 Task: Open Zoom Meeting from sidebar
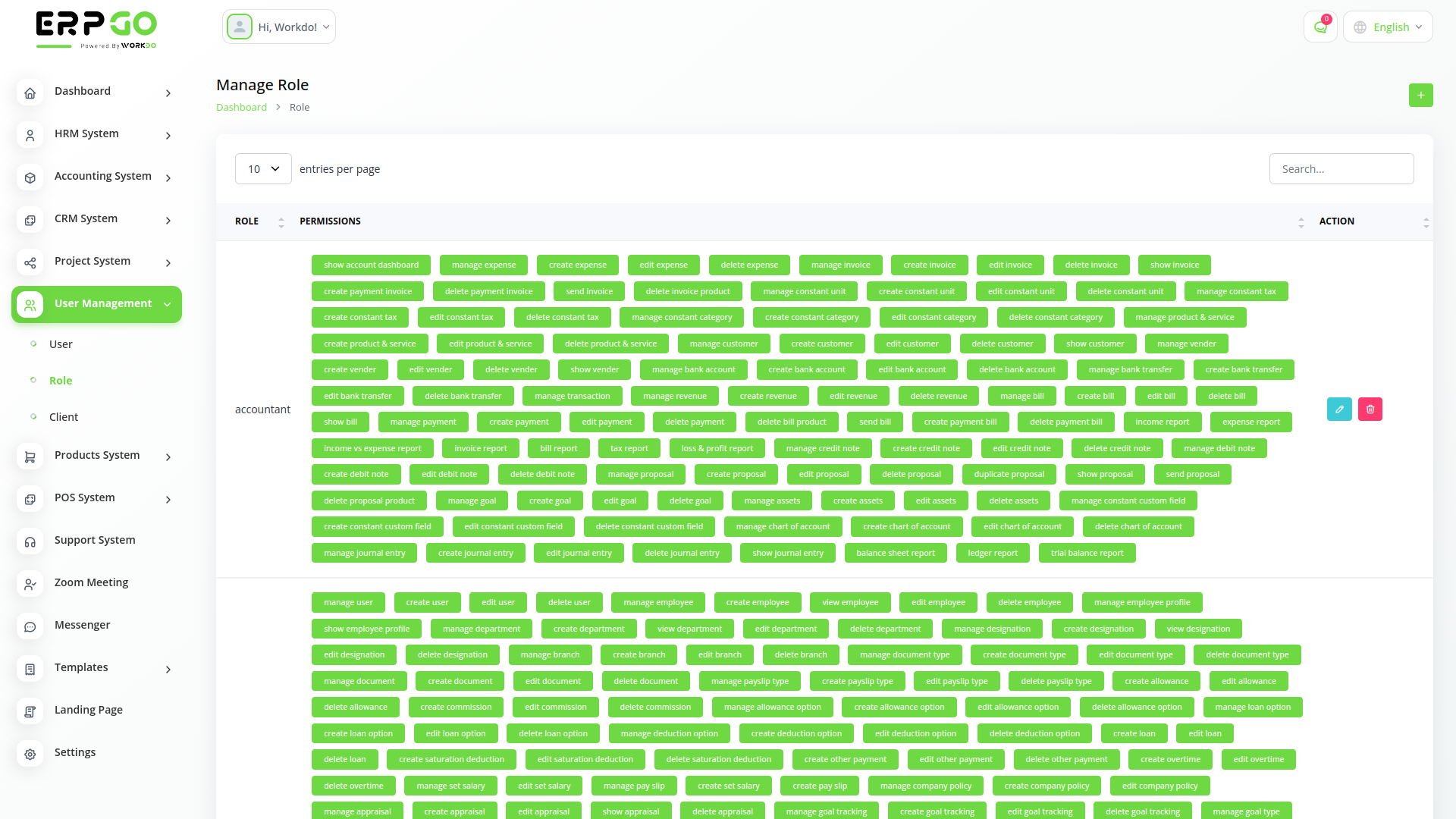30,584
